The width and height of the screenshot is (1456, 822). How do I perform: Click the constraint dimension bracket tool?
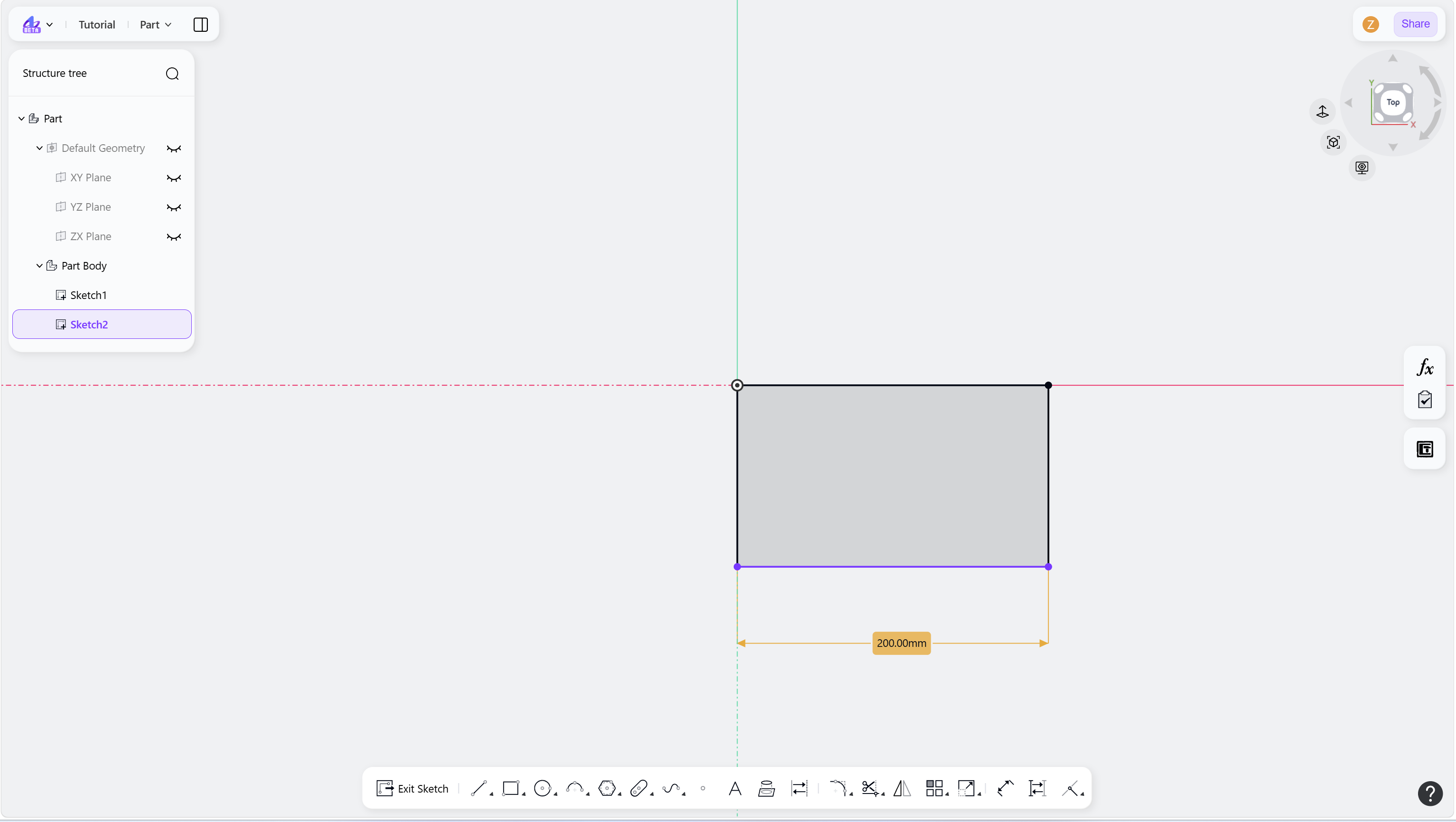(1037, 788)
